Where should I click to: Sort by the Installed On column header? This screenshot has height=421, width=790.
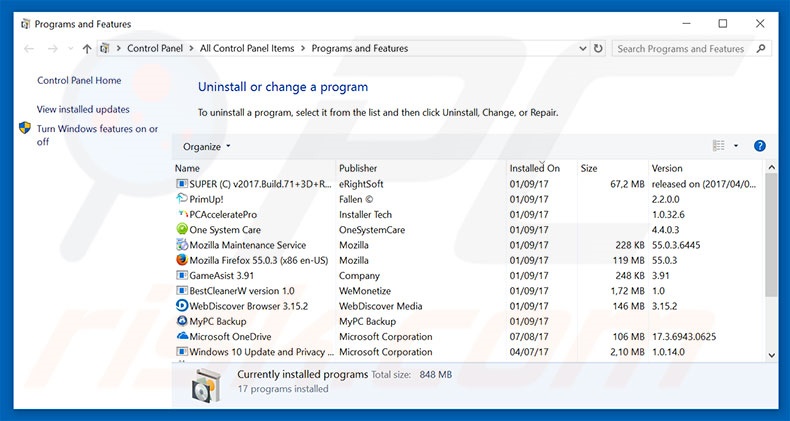click(x=542, y=168)
